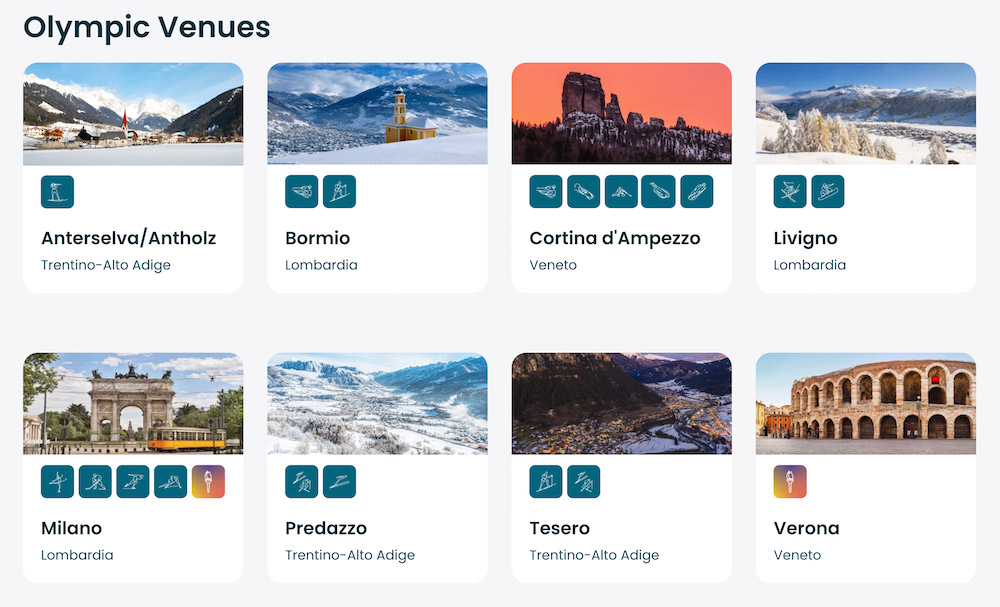The image size is (1000, 607).
Task: Select the torch ceremony icon under Verona
Action: point(790,482)
